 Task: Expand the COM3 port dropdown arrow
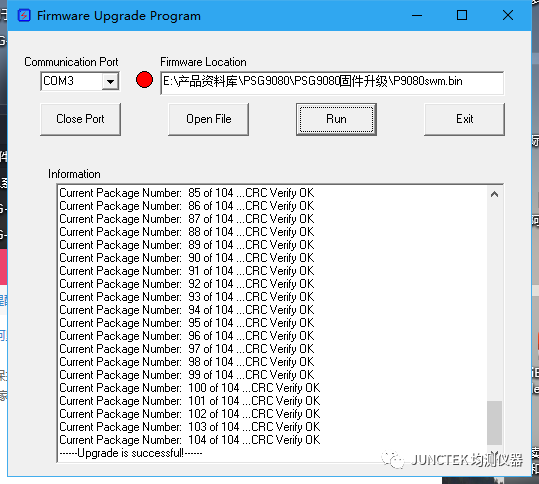pyautogui.click(x=110, y=81)
